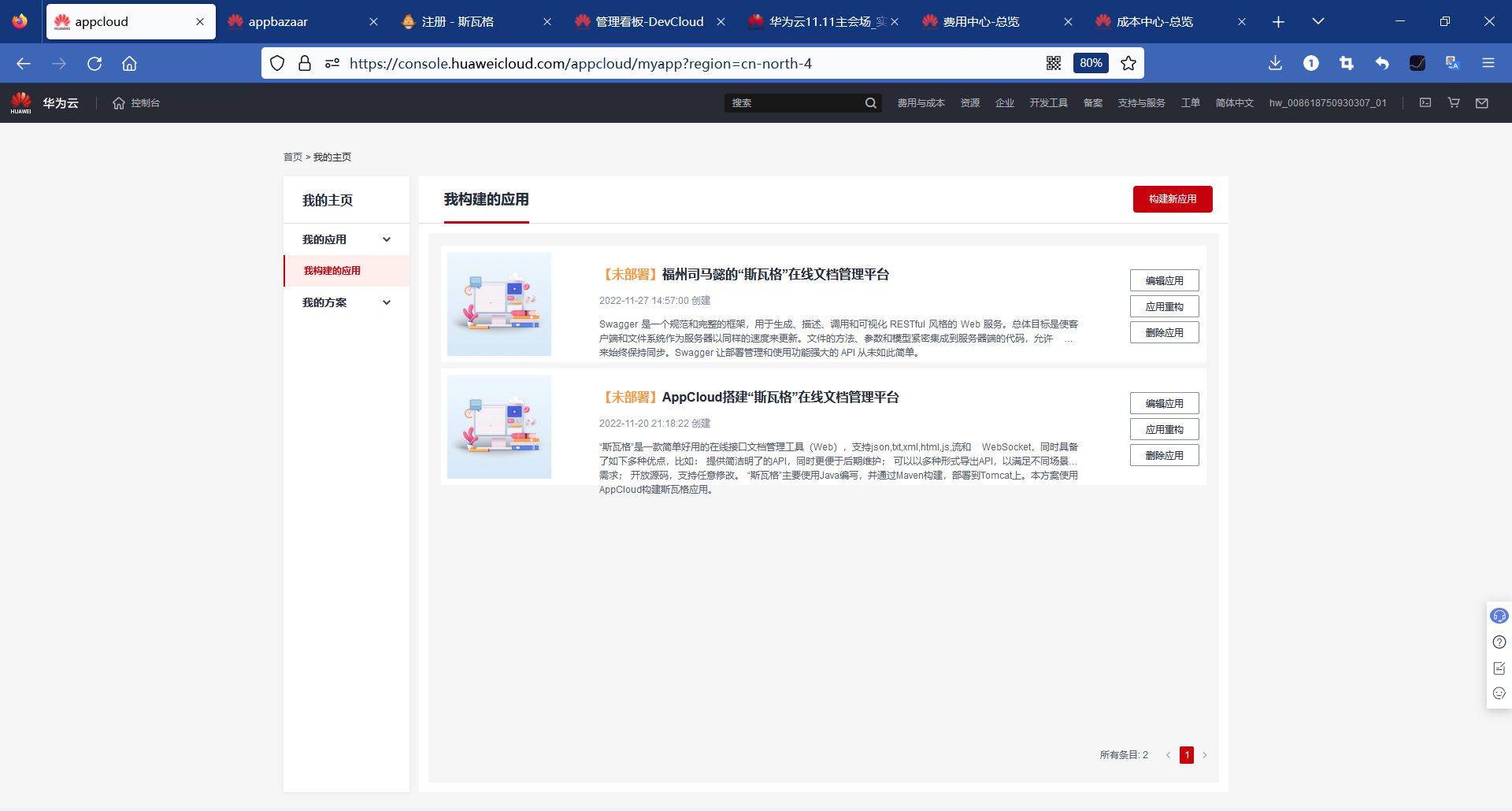Go to the next pagination page
1512x811 pixels.
point(1205,755)
